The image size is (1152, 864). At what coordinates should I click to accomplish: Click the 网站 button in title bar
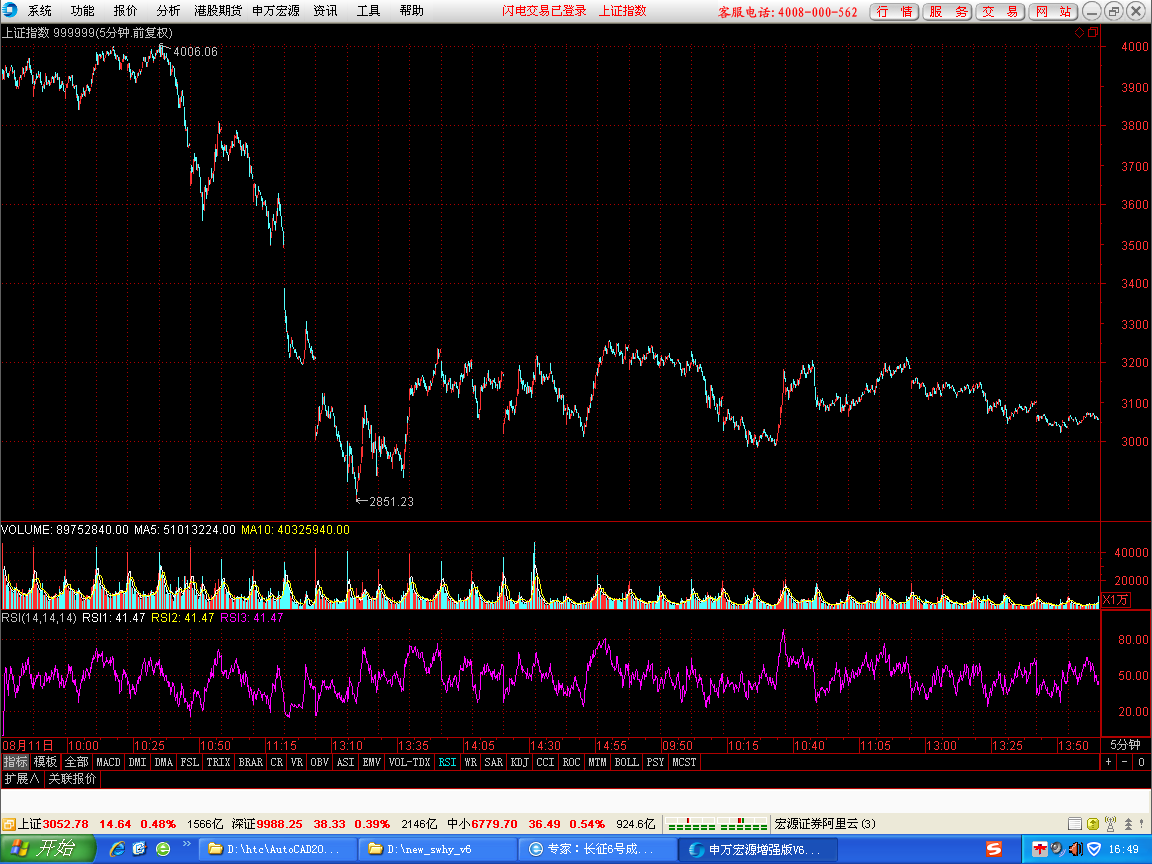point(1053,12)
